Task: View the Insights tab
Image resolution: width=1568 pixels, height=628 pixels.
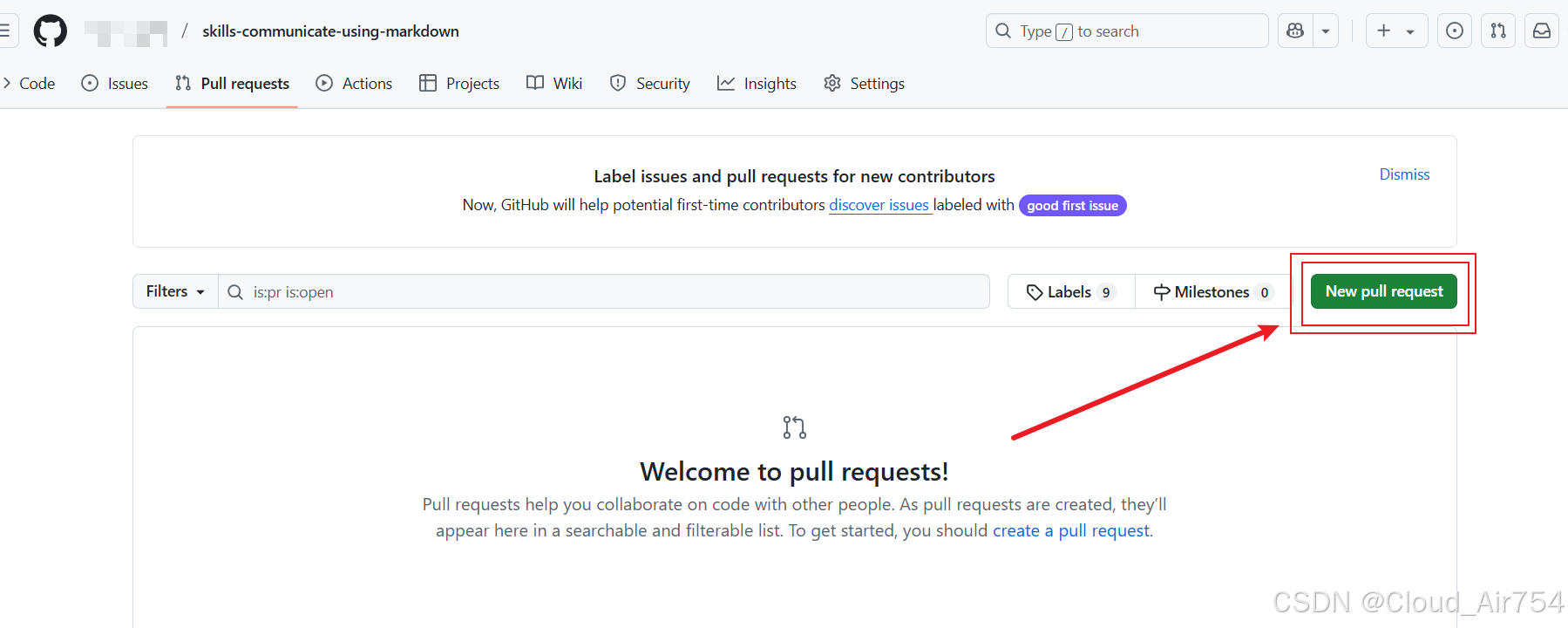Action: [x=757, y=84]
